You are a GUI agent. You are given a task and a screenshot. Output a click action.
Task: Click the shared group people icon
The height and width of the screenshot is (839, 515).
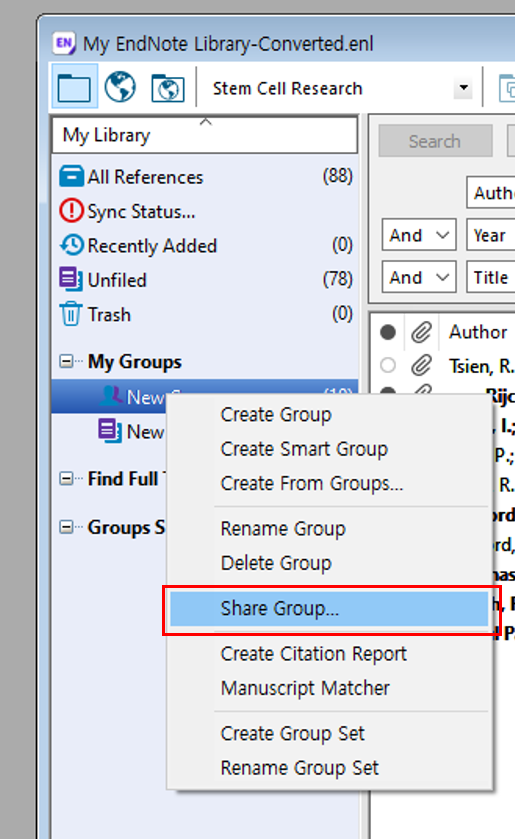[111, 396]
